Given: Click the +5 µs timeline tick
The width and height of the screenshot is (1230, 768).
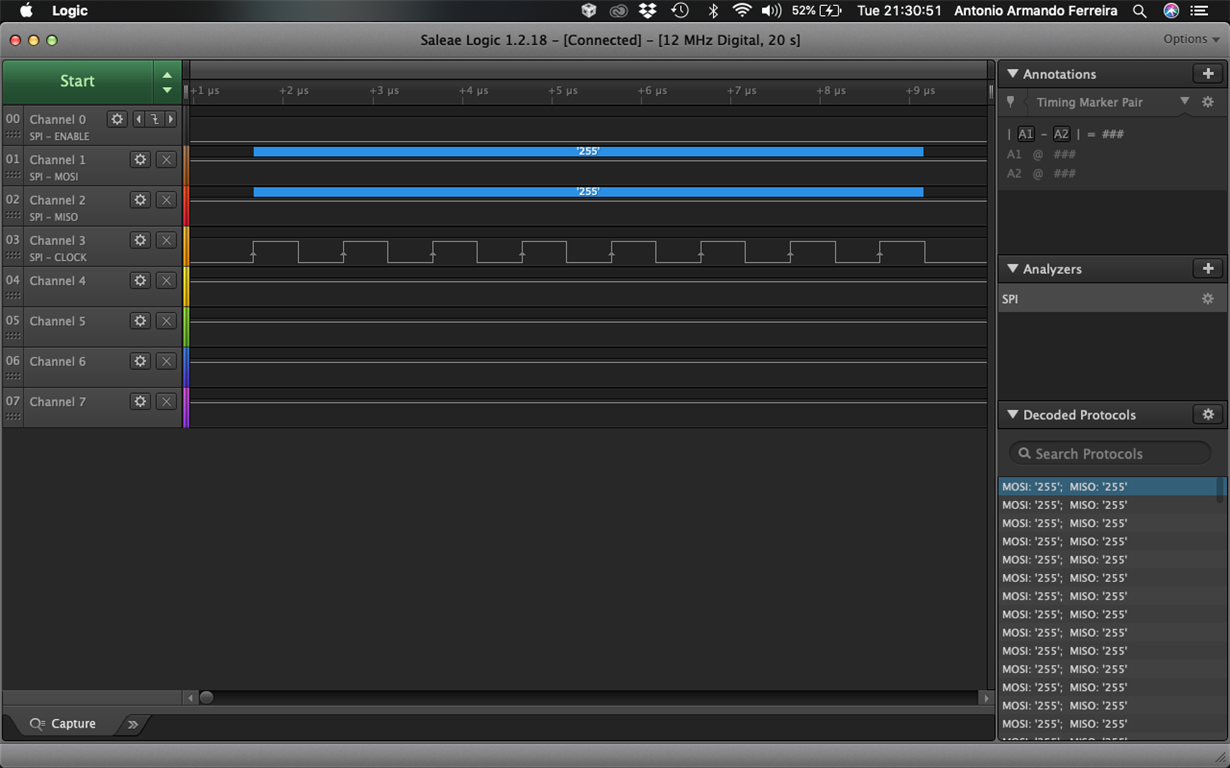Looking at the screenshot, I should click(x=564, y=91).
